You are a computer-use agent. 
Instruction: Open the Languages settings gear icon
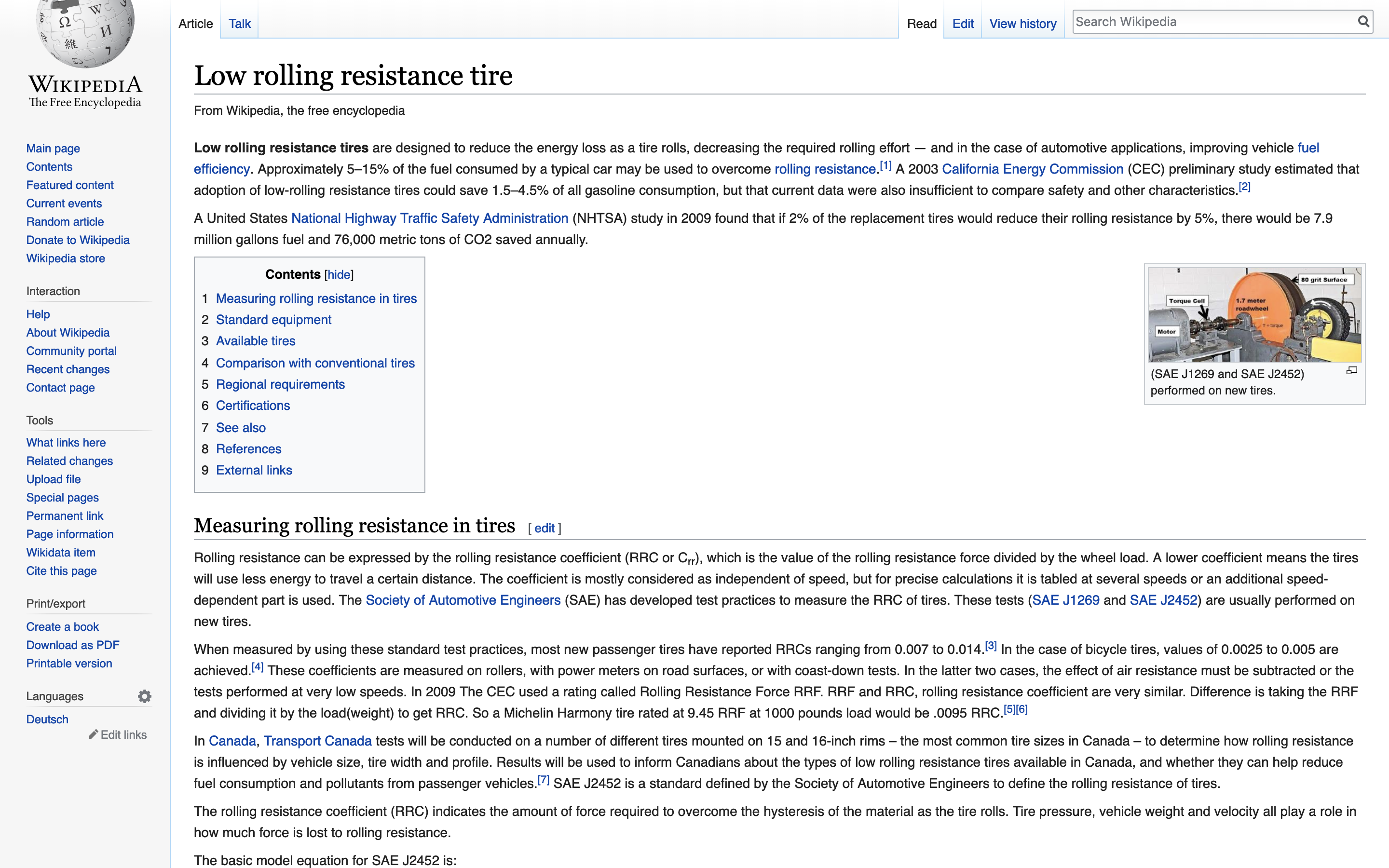tap(145, 696)
